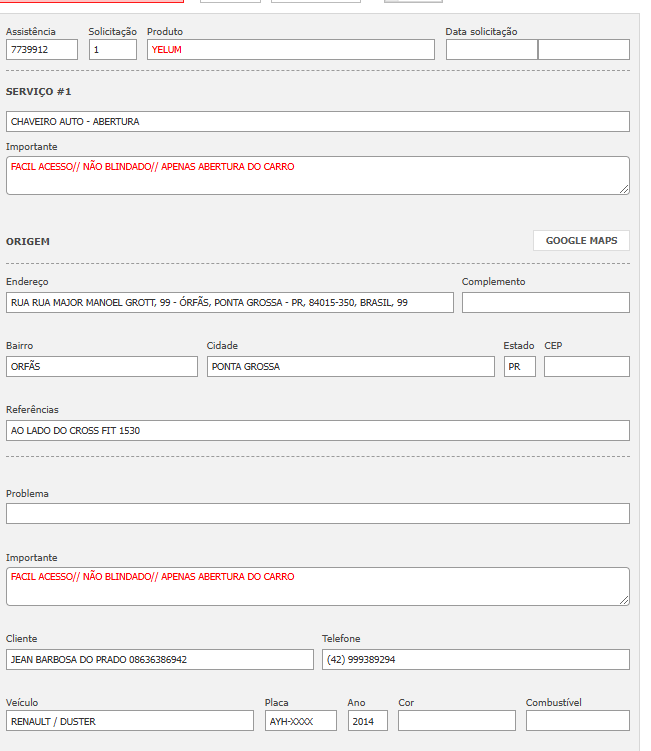The width and height of the screenshot is (651, 751).
Task: Click the Cliente name field
Action: click(x=159, y=660)
